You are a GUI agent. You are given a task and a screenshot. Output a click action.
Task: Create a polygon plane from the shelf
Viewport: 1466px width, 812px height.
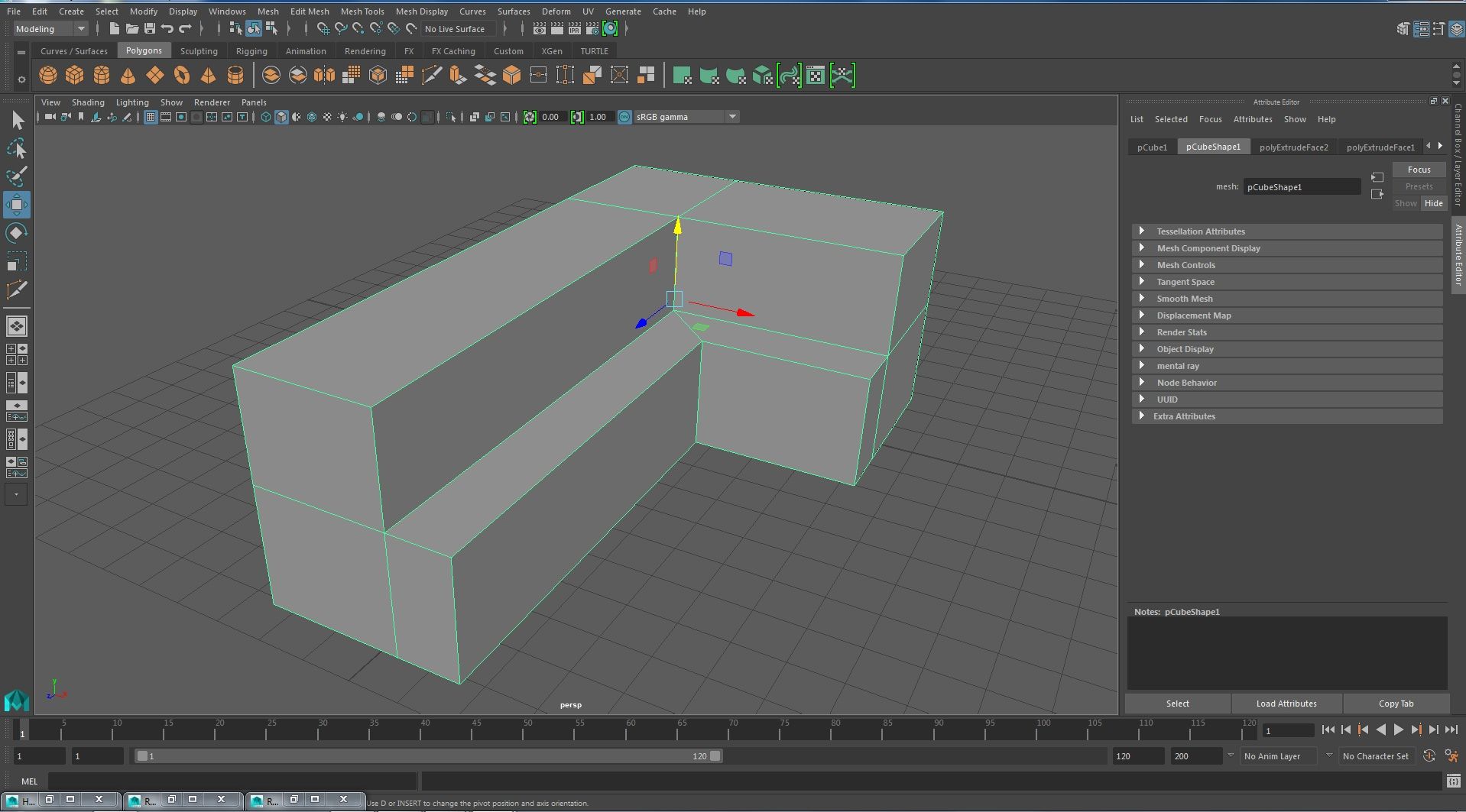155,75
